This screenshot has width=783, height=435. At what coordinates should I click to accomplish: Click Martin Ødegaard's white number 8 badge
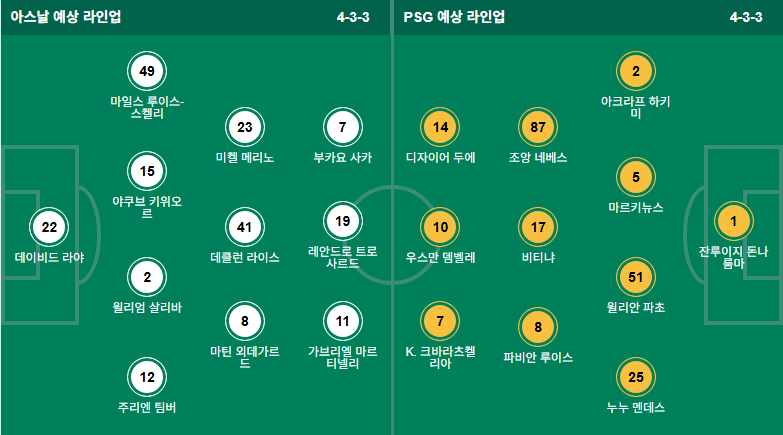tap(245, 321)
